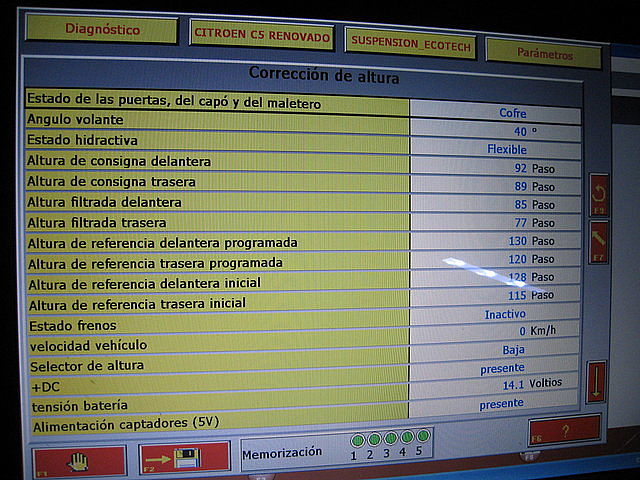
Task: Click the Altura de consigna delantera row
Action: 215,162
